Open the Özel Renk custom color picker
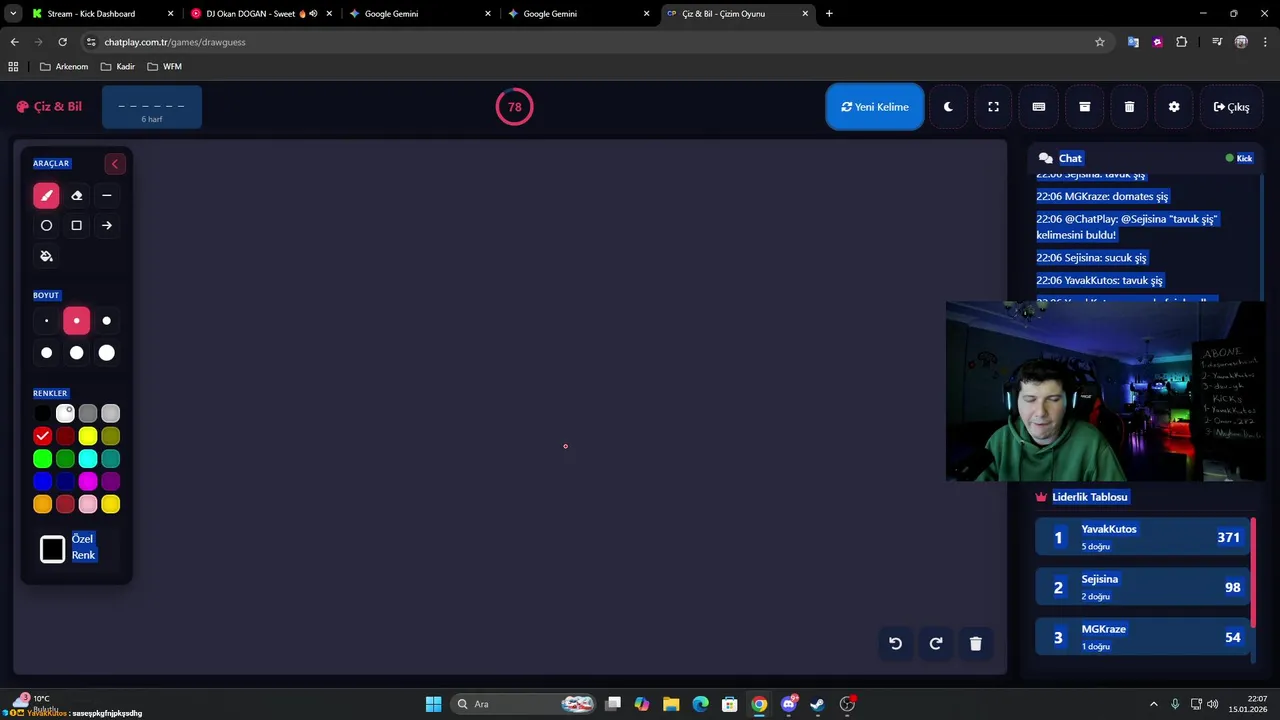1280x720 pixels. 53,549
